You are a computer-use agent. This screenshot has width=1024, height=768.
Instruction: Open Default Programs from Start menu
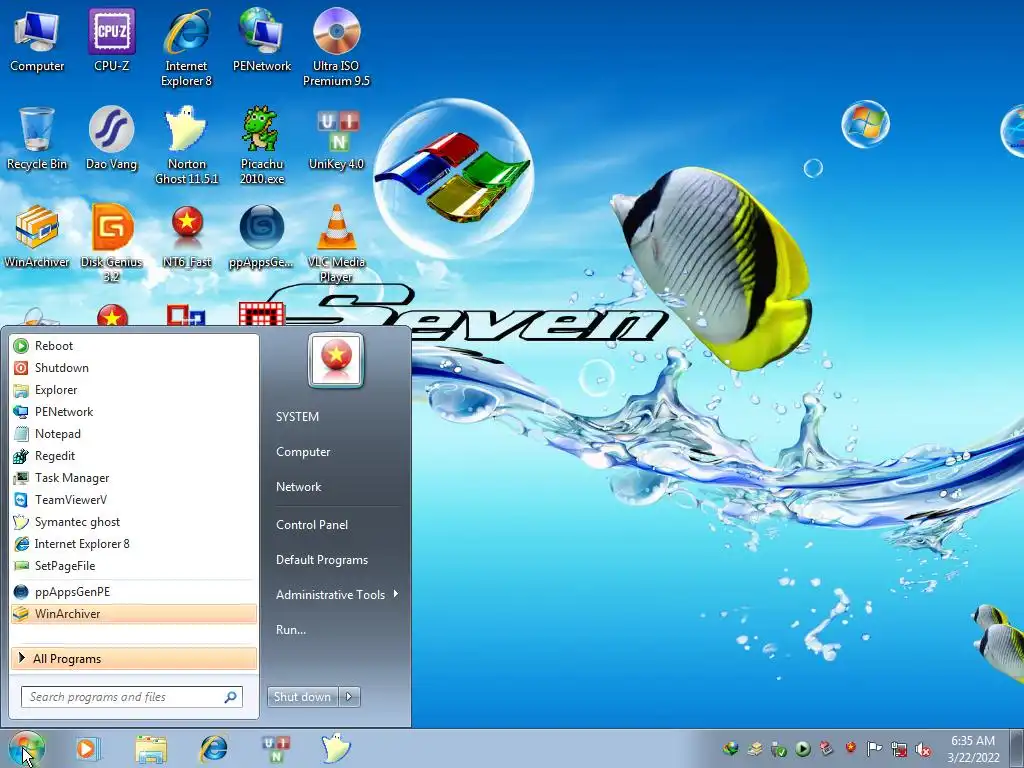[321, 560]
